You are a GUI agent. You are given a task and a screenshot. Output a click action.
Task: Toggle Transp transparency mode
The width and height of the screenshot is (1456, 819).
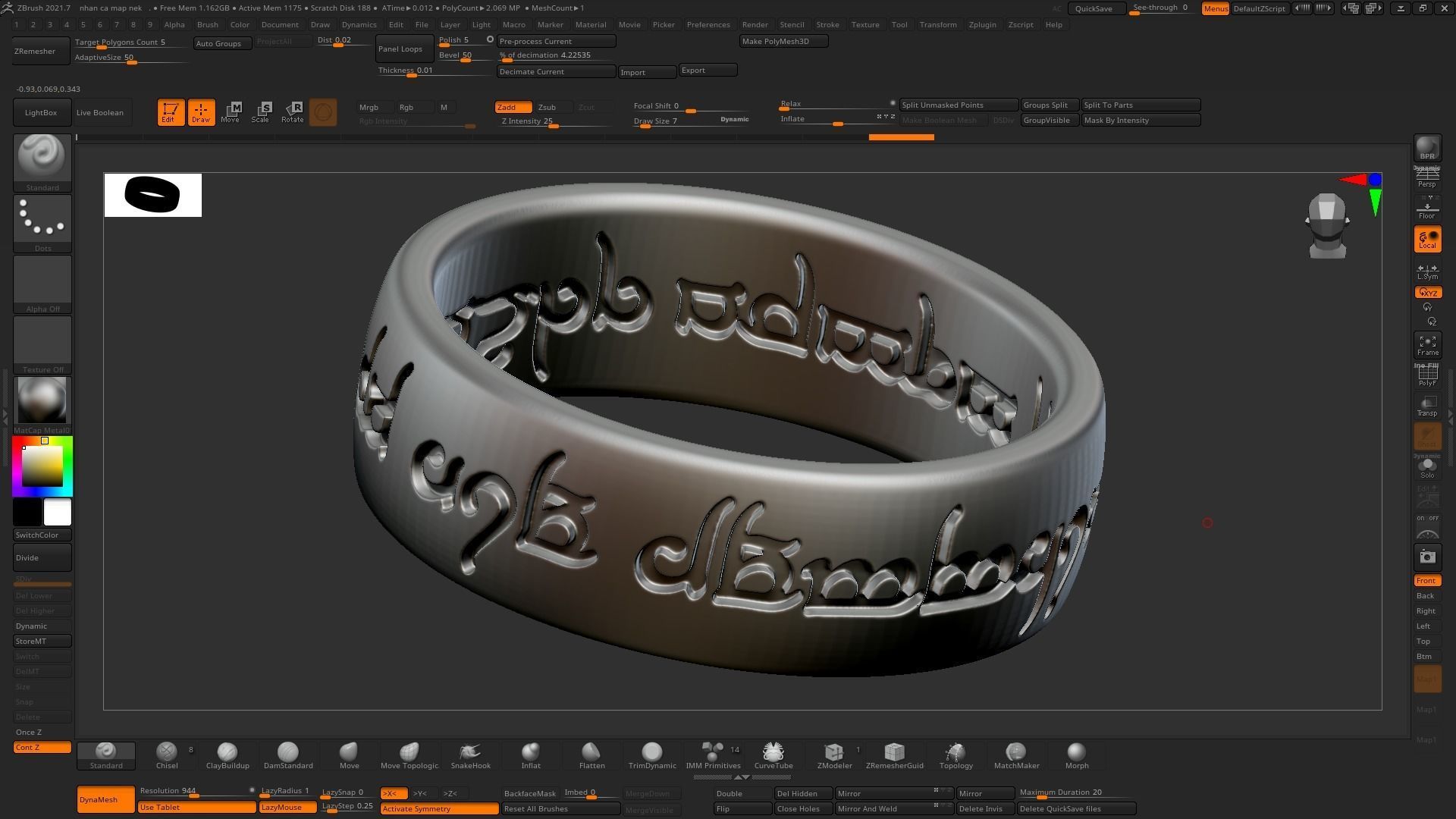click(x=1427, y=406)
